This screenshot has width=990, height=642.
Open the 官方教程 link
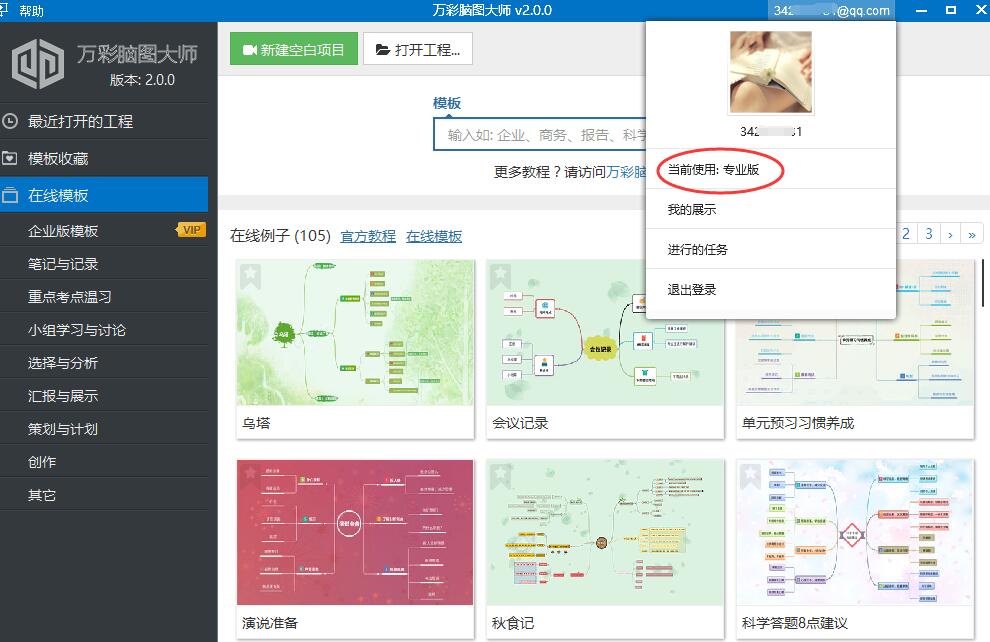tap(367, 236)
